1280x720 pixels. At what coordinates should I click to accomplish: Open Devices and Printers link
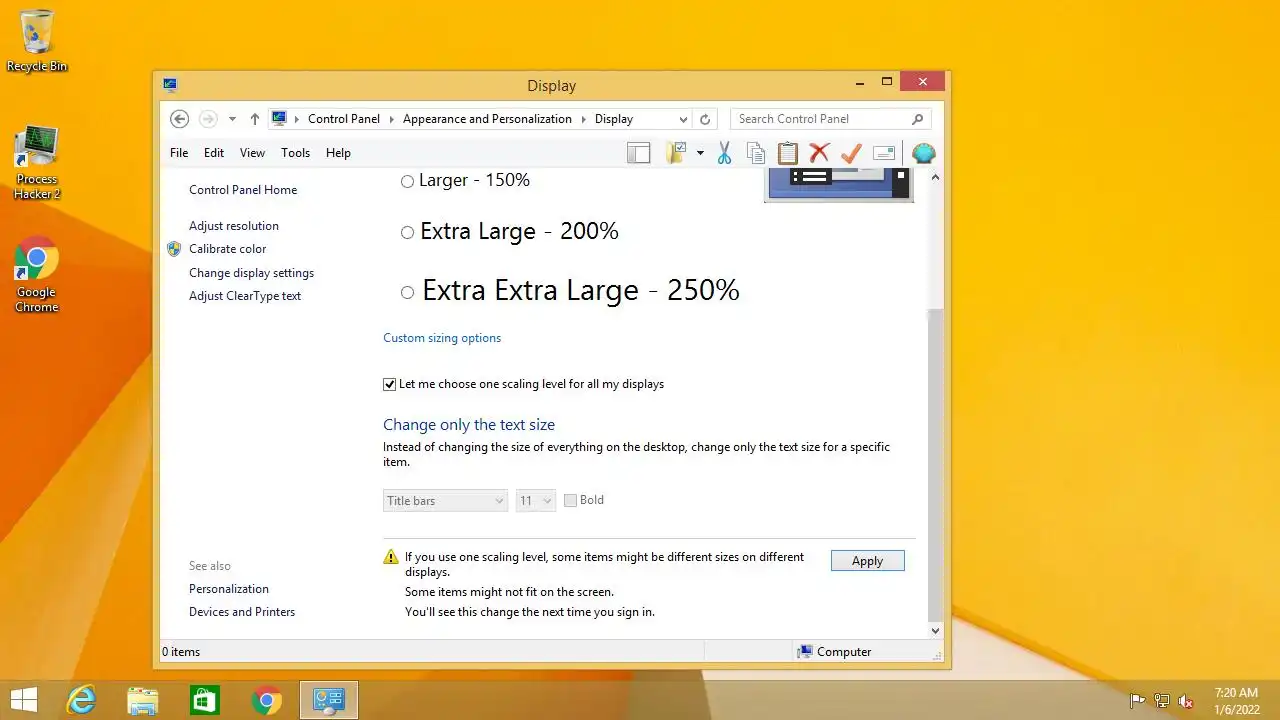(x=242, y=612)
